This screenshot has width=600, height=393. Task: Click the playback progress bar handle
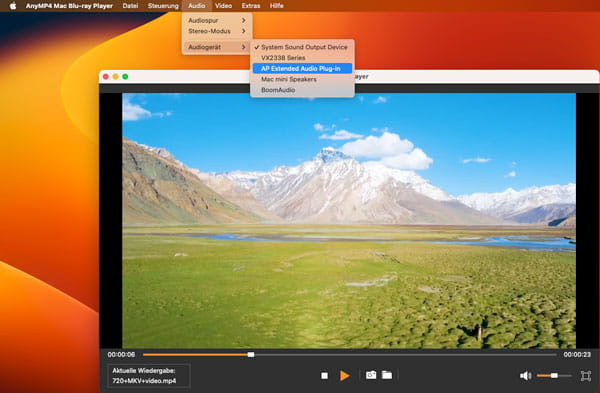tap(251, 355)
